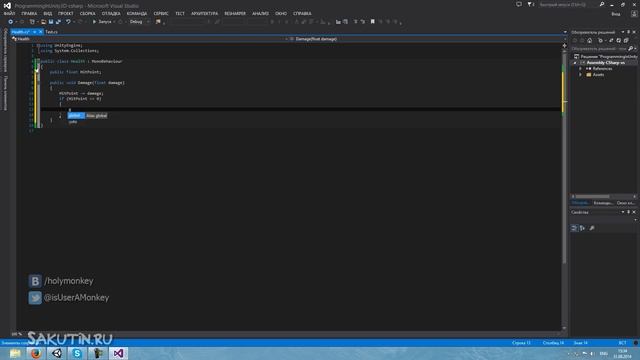Select the Assets folder in Solution Explorer
640x360 pixels.
point(598,75)
